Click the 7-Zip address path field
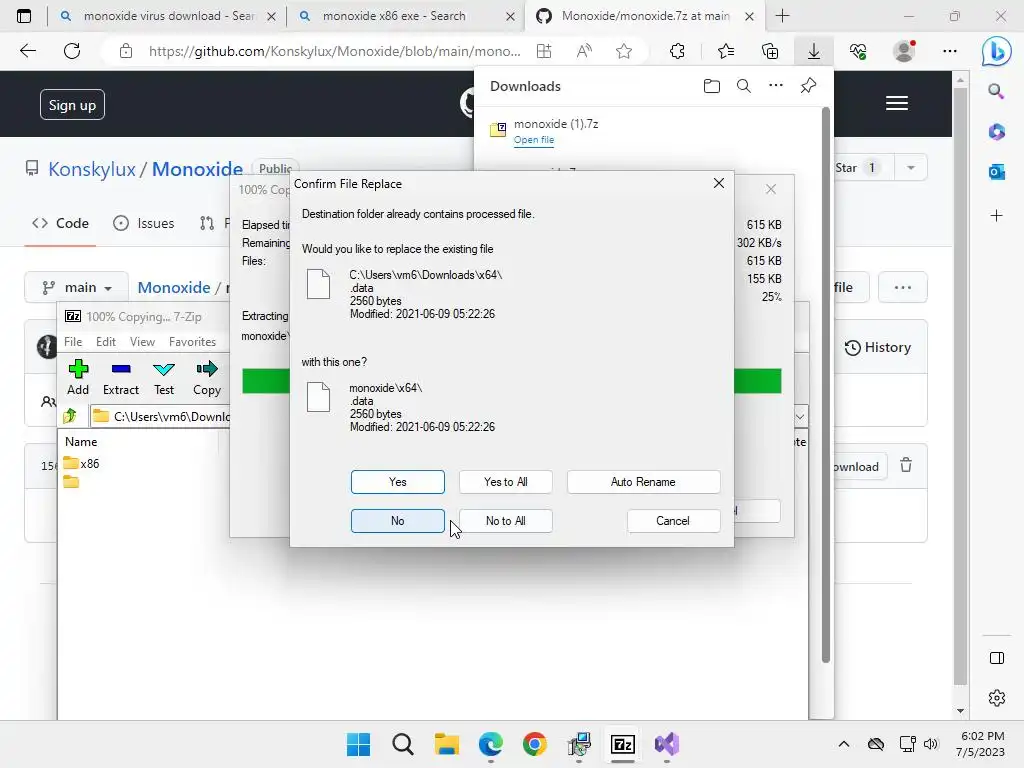The height and width of the screenshot is (768, 1024). pyautogui.click(x=161, y=416)
